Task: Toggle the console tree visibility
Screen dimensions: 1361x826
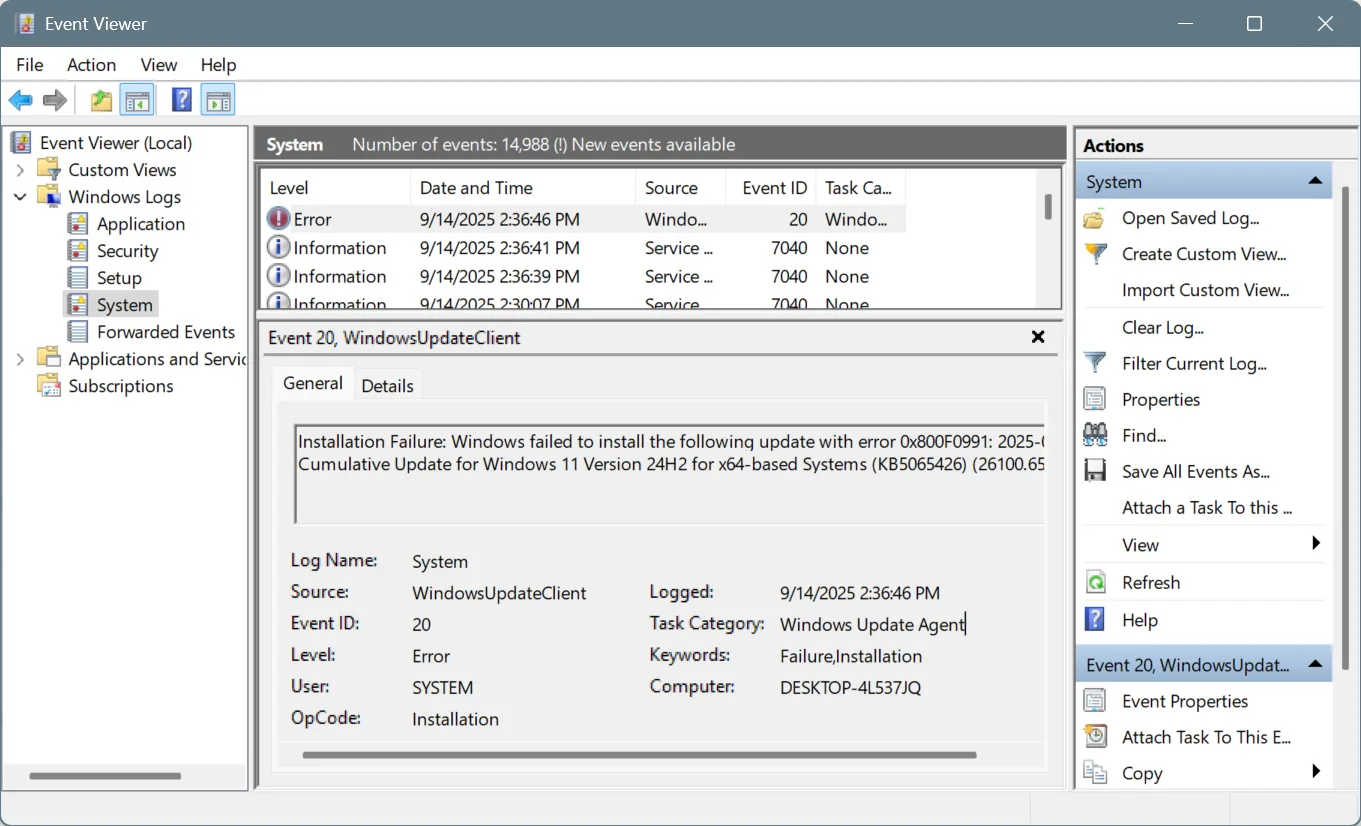Action: (x=137, y=99)
